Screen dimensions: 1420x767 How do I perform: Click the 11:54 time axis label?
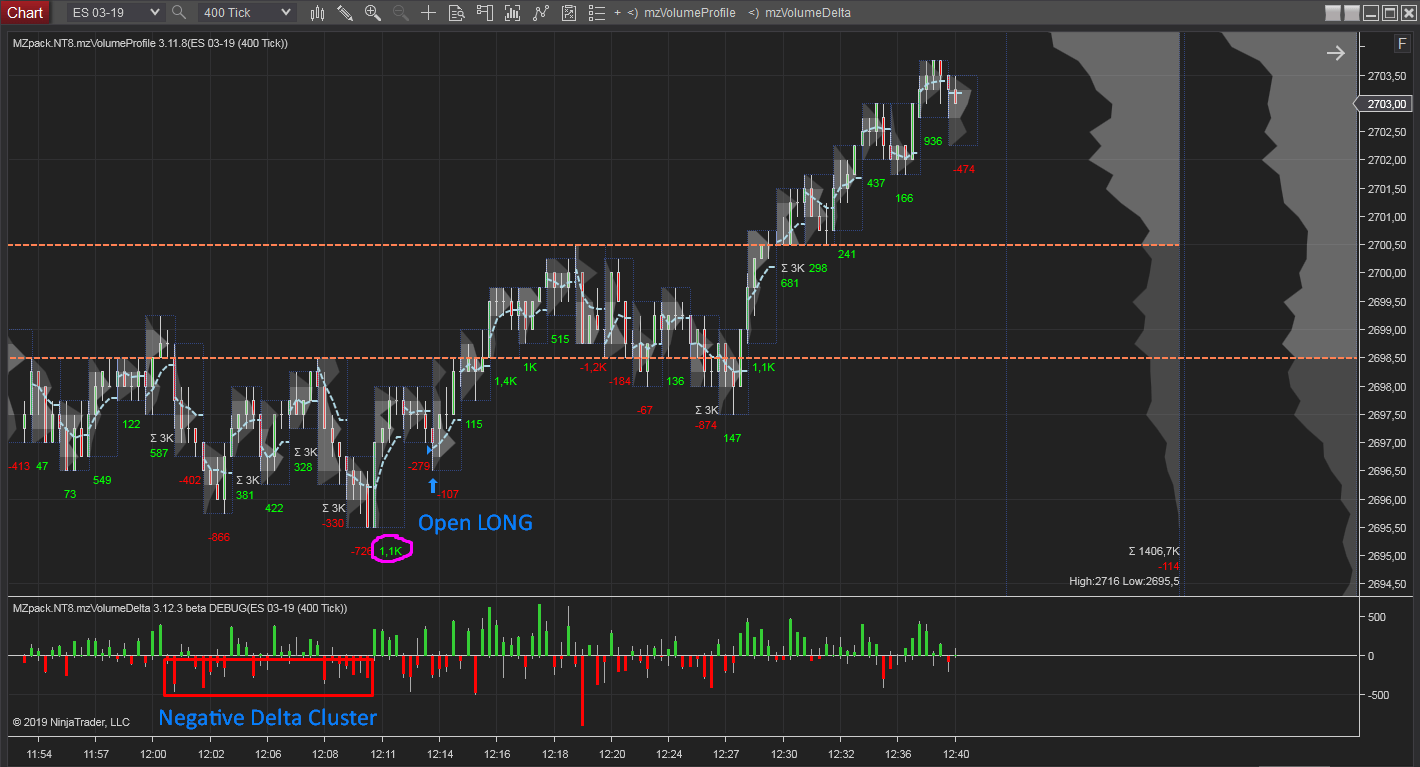pyautogui.click(x=39, y=754)
